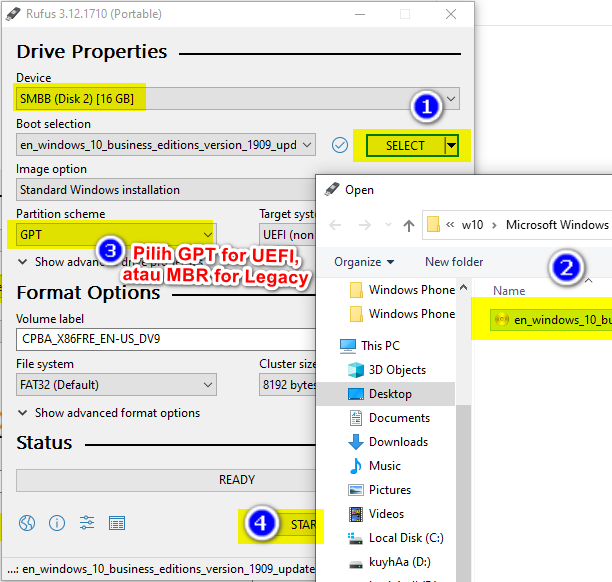The image size is (612, 582).
Task: Click the SELECT button
Action: [405, 146]
